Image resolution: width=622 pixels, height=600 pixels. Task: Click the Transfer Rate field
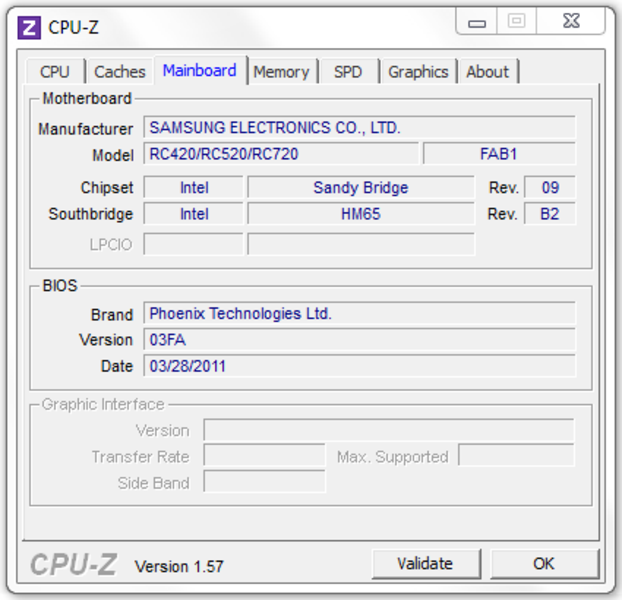264,456
